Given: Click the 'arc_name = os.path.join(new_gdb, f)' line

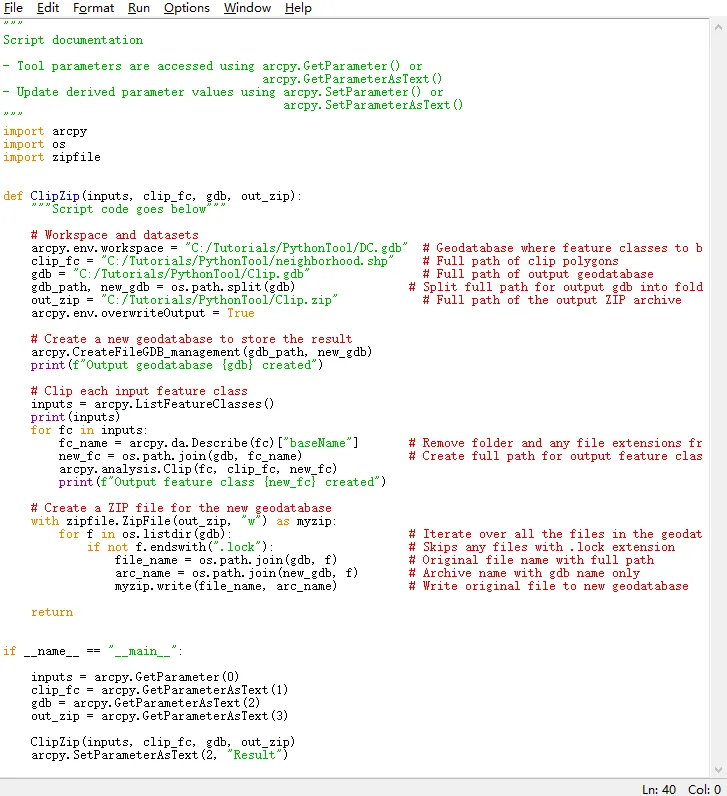Looking at the screenshot, I should click(237, 573).
